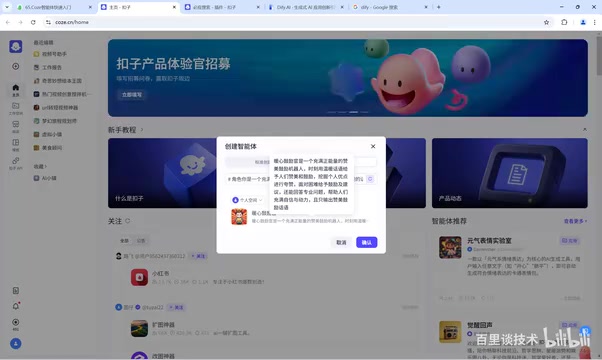Open 奇思妙想绘本王国 in recent edits
The width and height of the screenshot is (602, 360).
pyautogui.click(x=61, y=81)
